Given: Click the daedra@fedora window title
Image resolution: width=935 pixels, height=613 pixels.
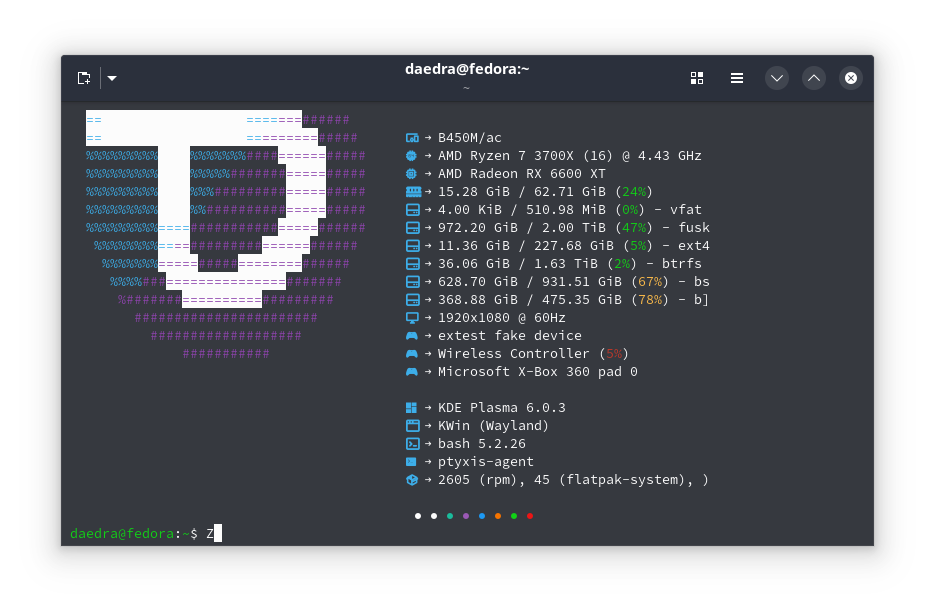Looking at the screenshot, I should coord(466,69).
